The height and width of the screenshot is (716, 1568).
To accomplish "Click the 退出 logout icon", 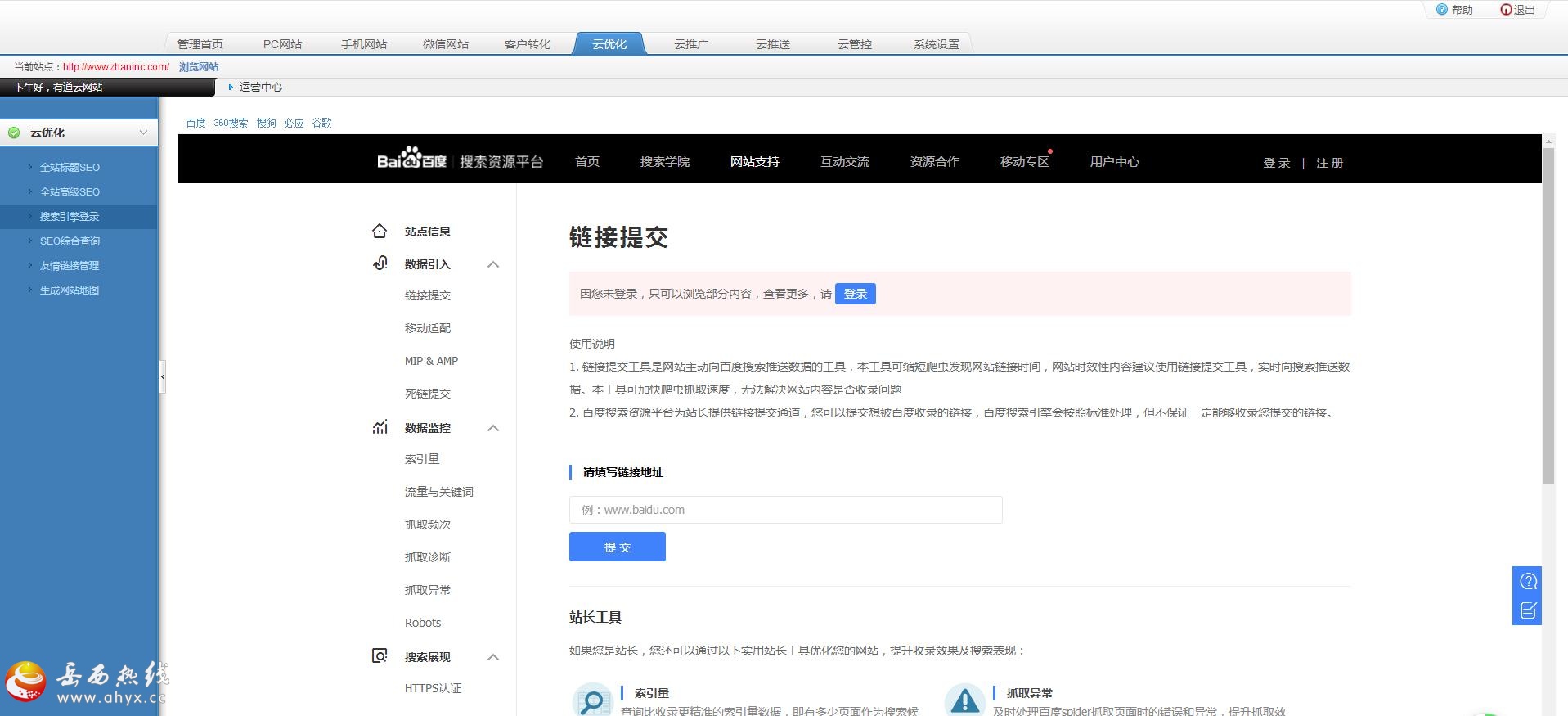I will pos(1506,10).
